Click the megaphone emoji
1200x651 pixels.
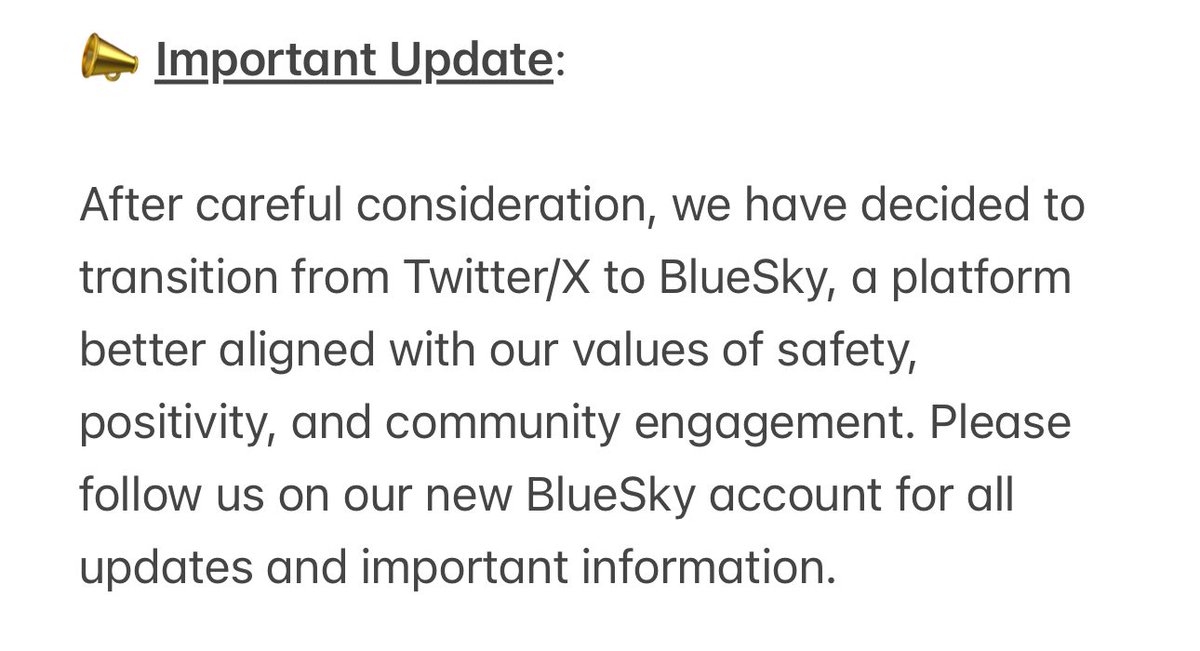click(x=108, y=62)
